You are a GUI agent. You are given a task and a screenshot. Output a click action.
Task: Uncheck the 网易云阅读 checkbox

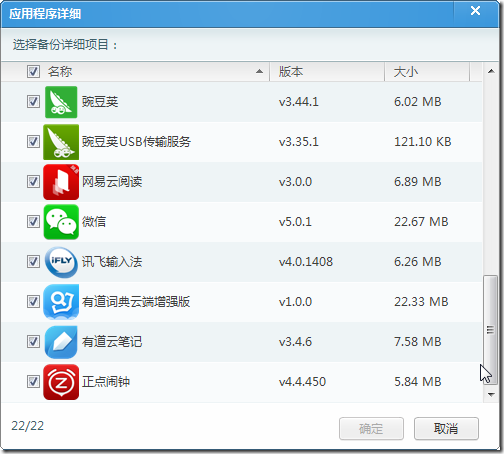pos(33,182)
